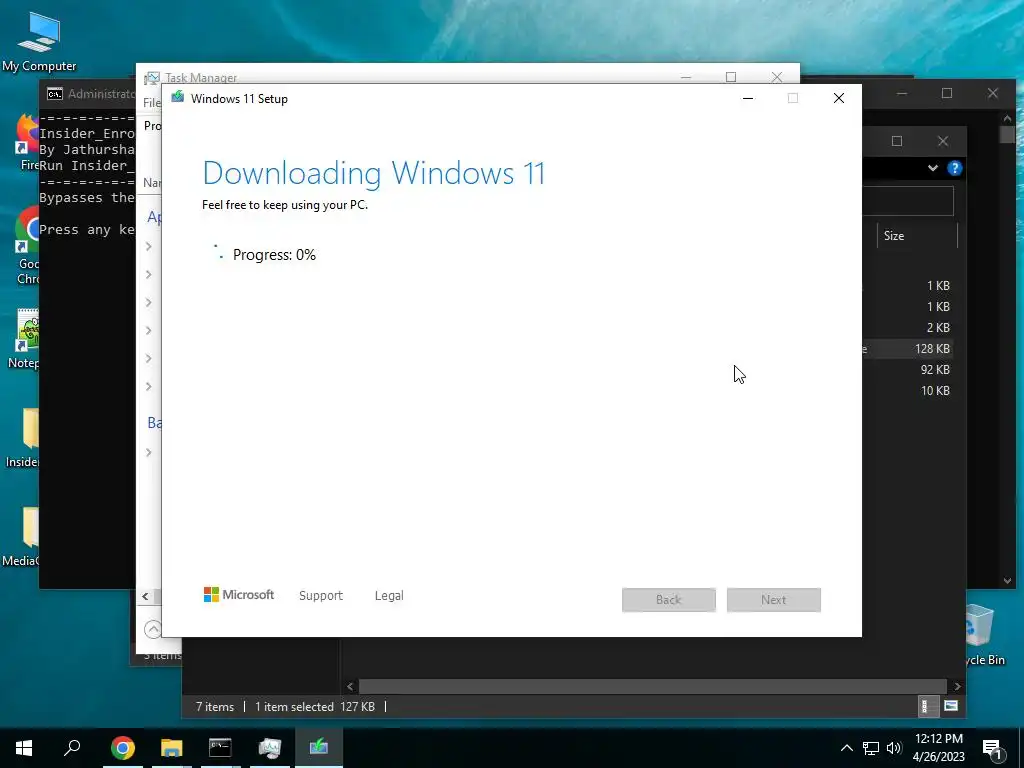Select the 10 KB file row

click(x=906, y=391)
